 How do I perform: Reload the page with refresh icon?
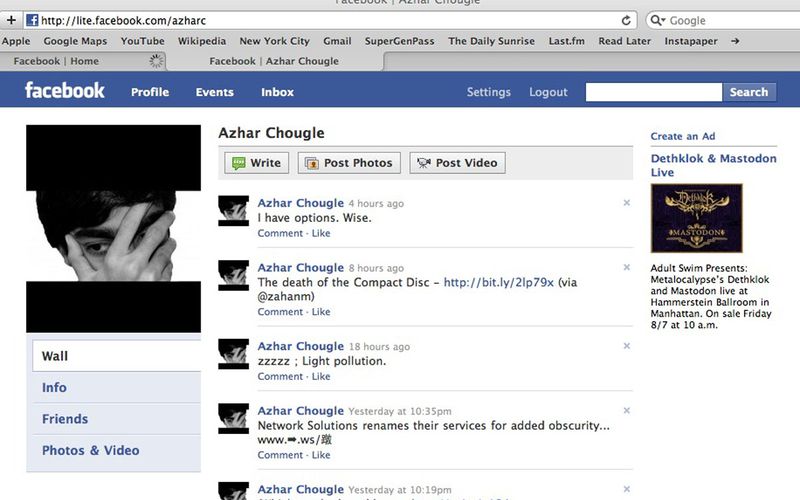coord(626,20)
